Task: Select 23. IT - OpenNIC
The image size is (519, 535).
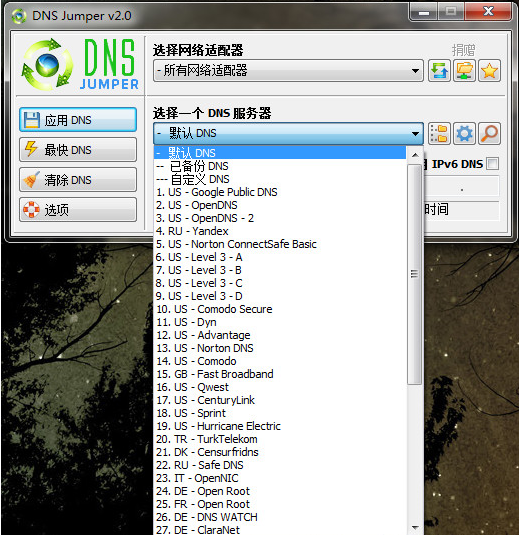Action: pyautogui.click(x=280, y=478)
